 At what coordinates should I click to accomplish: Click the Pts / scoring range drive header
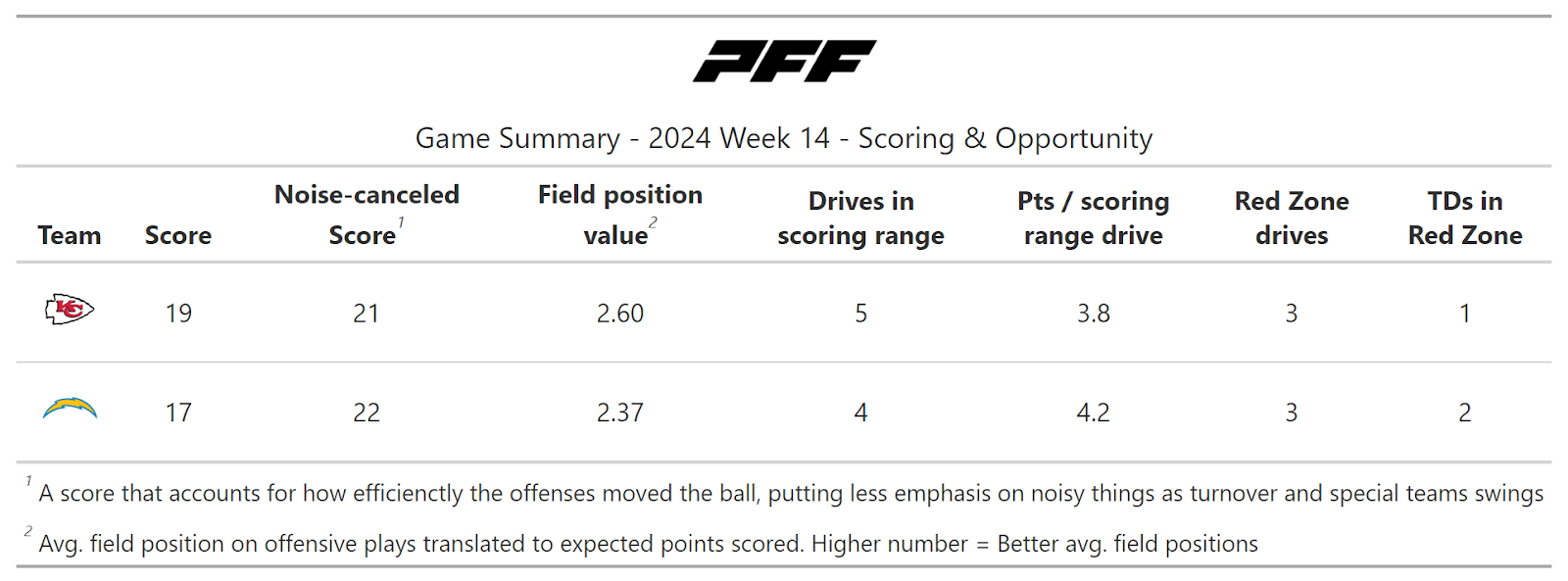coord(1093,218)
